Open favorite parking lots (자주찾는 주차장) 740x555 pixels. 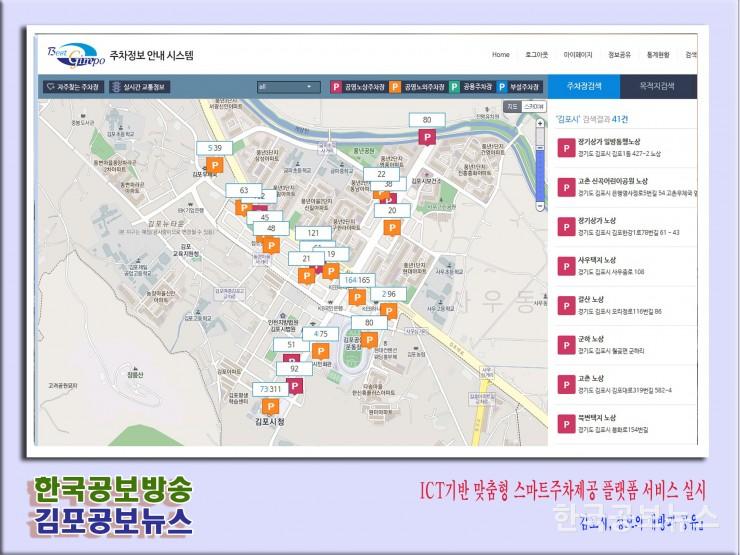pos(73,87)
